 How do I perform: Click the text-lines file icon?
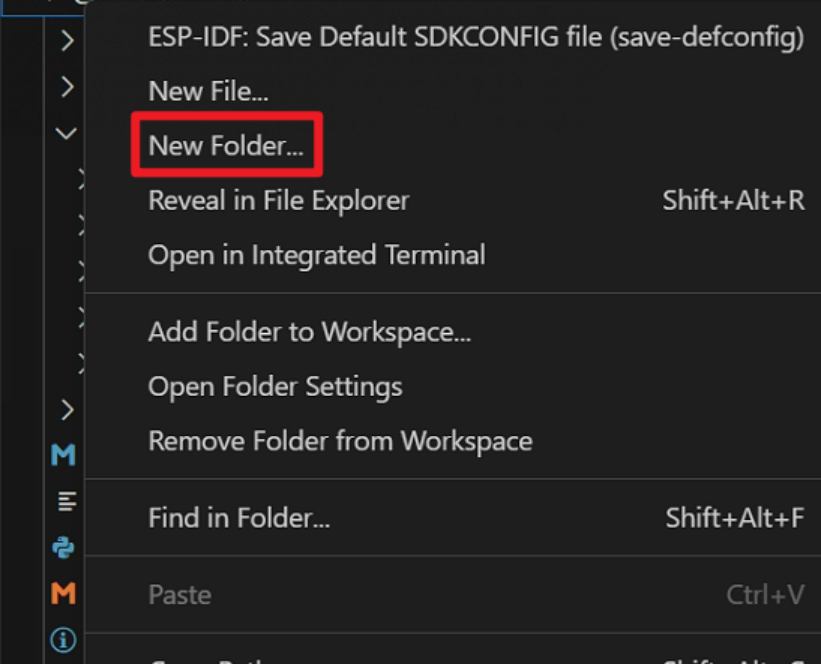pos(66,501)
